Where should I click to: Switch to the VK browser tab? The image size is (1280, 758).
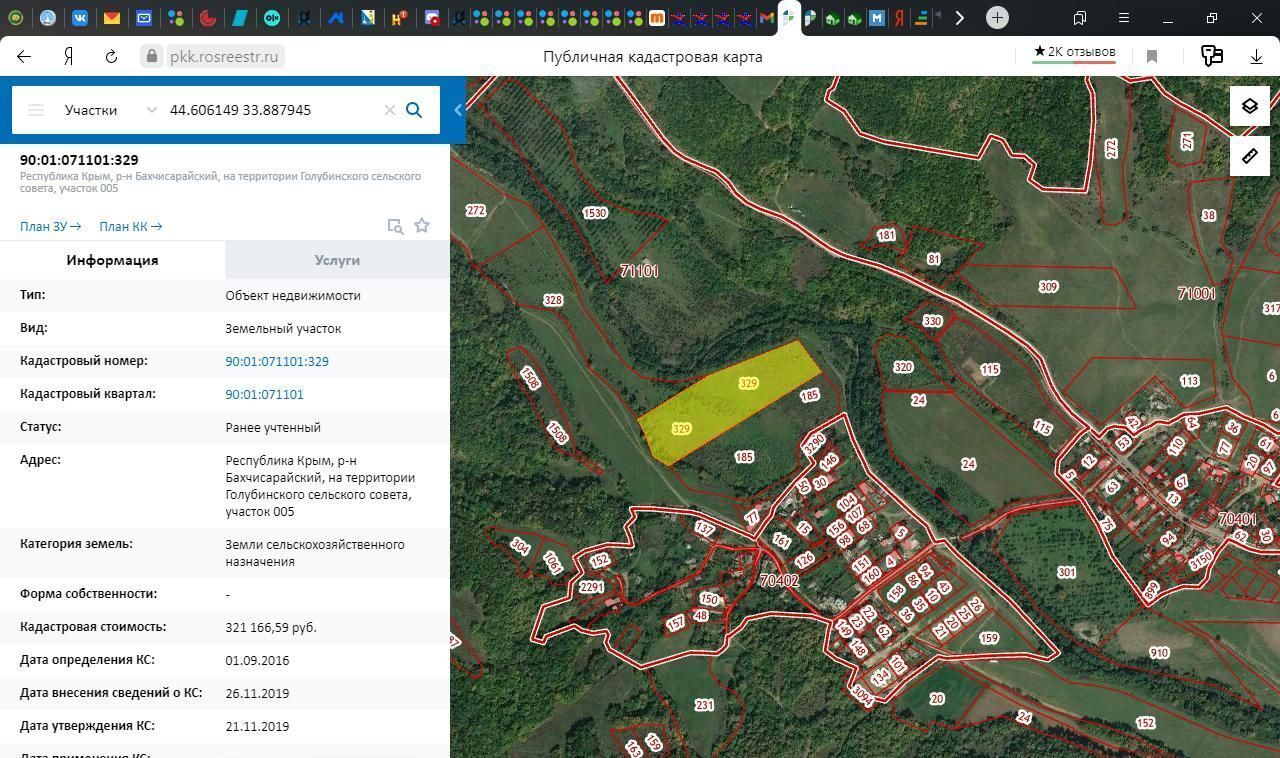(x=80, y=18)
